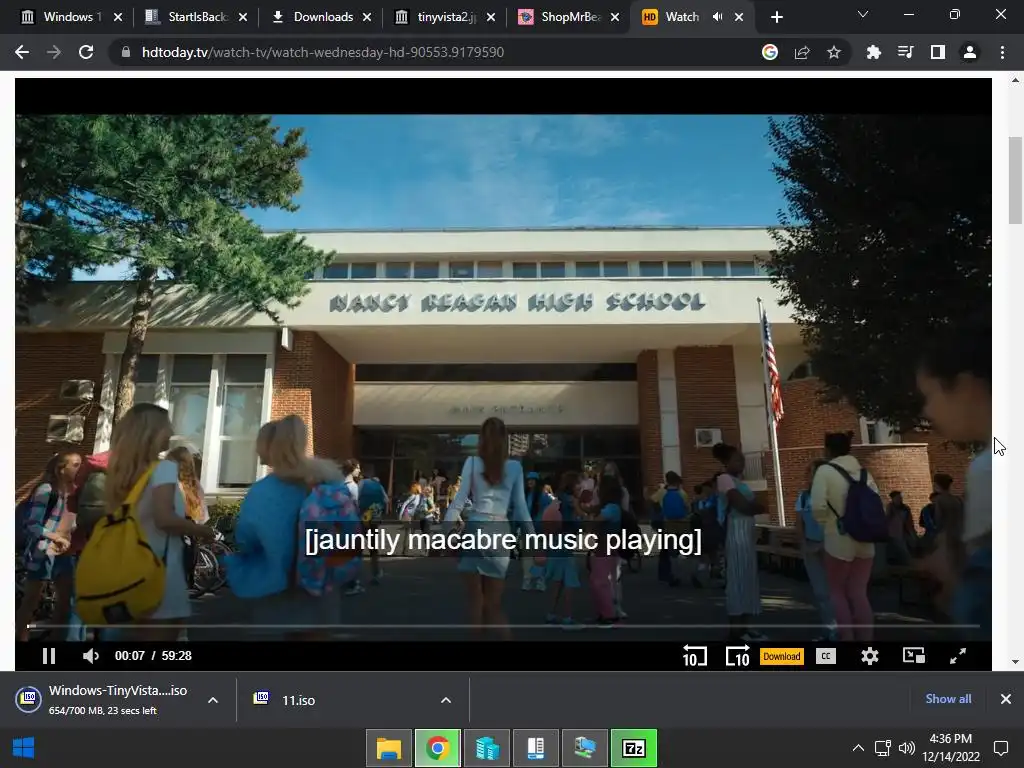
Task: Show hidden system tray icons
Action: 858,748
